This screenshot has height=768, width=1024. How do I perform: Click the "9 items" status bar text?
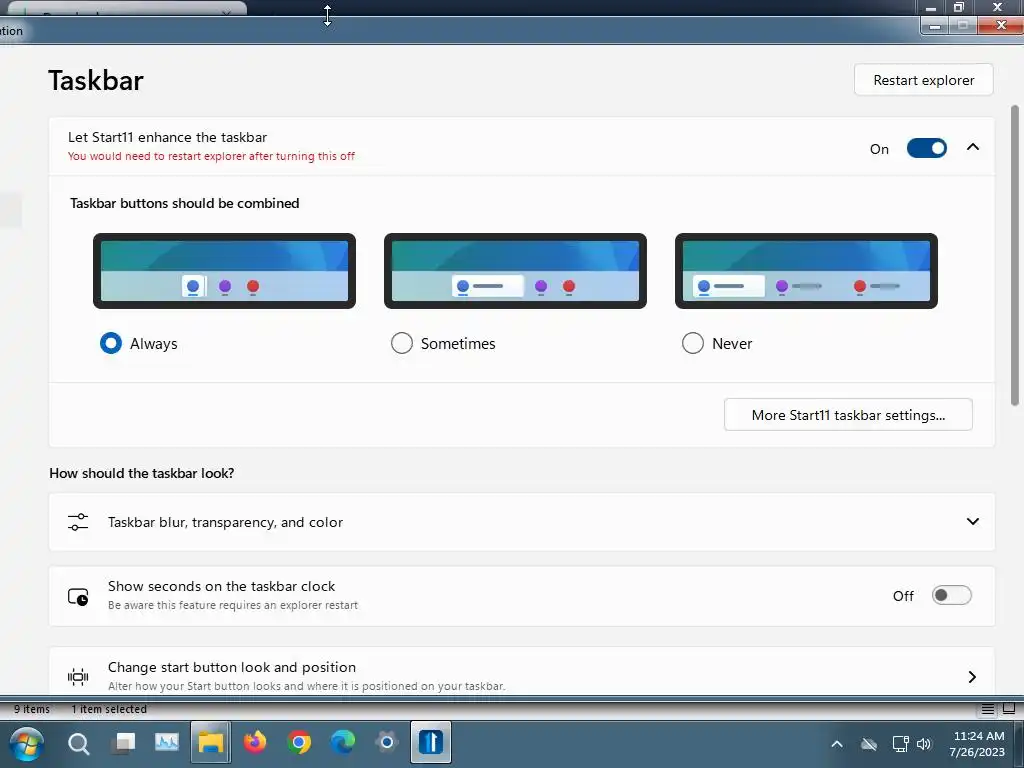(x=32, y=709)
